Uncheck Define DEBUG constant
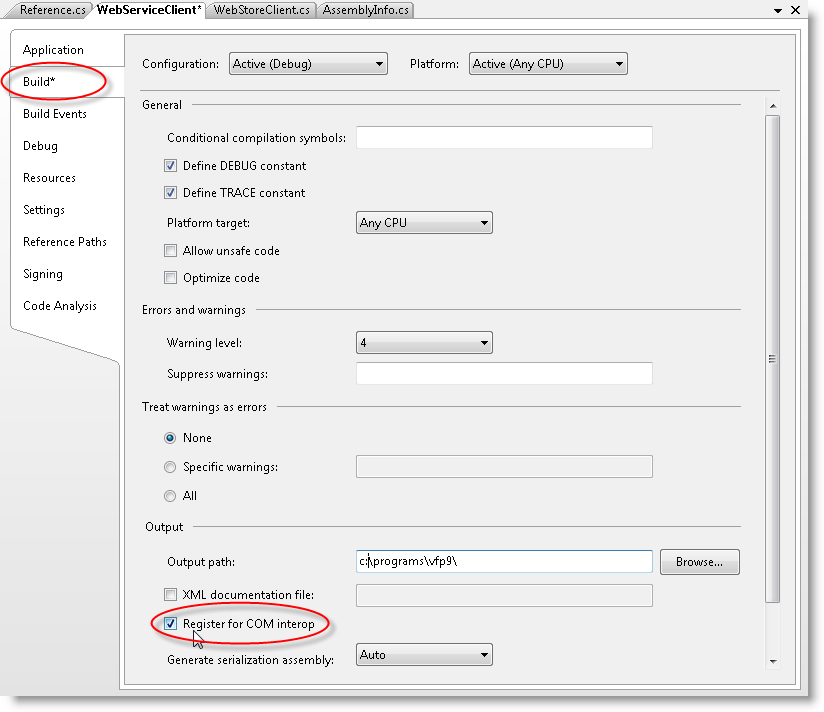 pyautogui.click(x=170, y=166)
